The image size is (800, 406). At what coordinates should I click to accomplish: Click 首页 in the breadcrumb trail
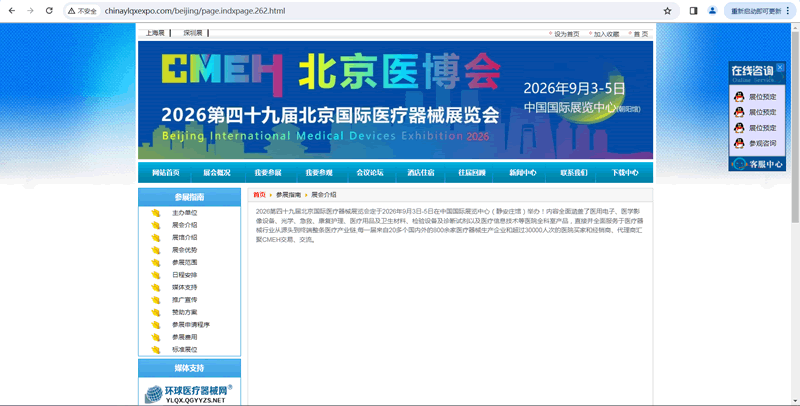tap(259, 195)
